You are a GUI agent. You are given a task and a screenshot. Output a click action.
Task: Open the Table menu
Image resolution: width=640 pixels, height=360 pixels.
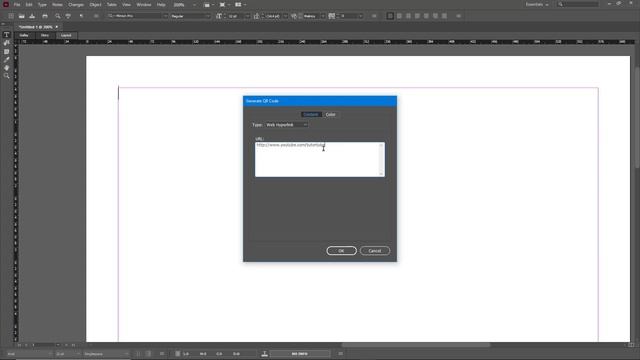pyautogui.click(x=111, y=4)
